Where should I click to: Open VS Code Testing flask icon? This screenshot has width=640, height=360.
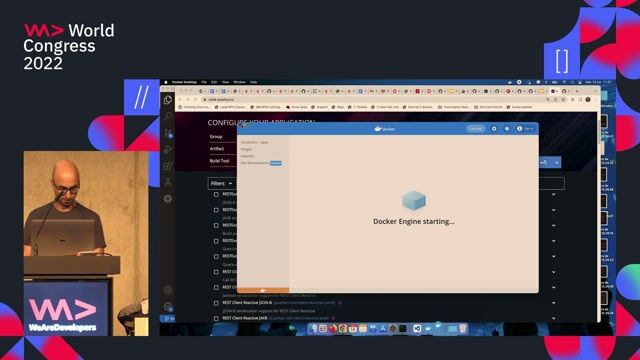coord(168,182)
